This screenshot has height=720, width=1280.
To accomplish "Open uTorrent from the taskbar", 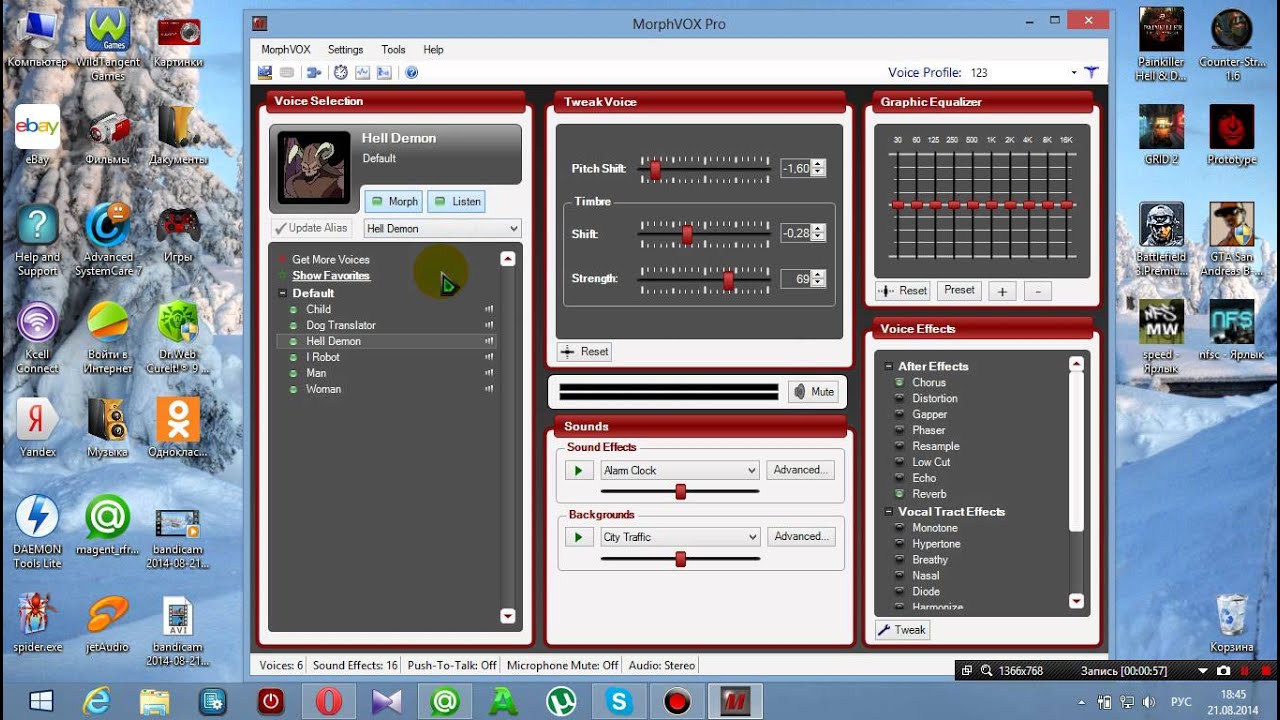I will (561, 701).
